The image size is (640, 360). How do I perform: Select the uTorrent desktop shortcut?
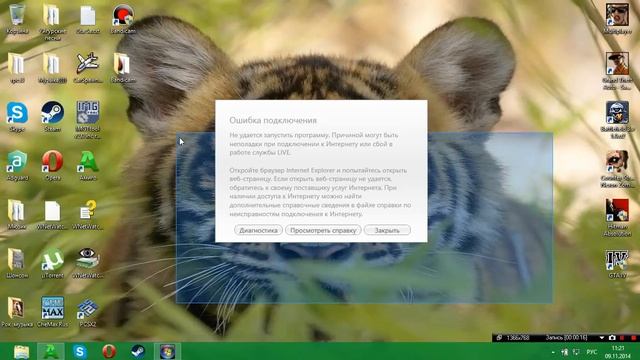(x=52, y=263)
